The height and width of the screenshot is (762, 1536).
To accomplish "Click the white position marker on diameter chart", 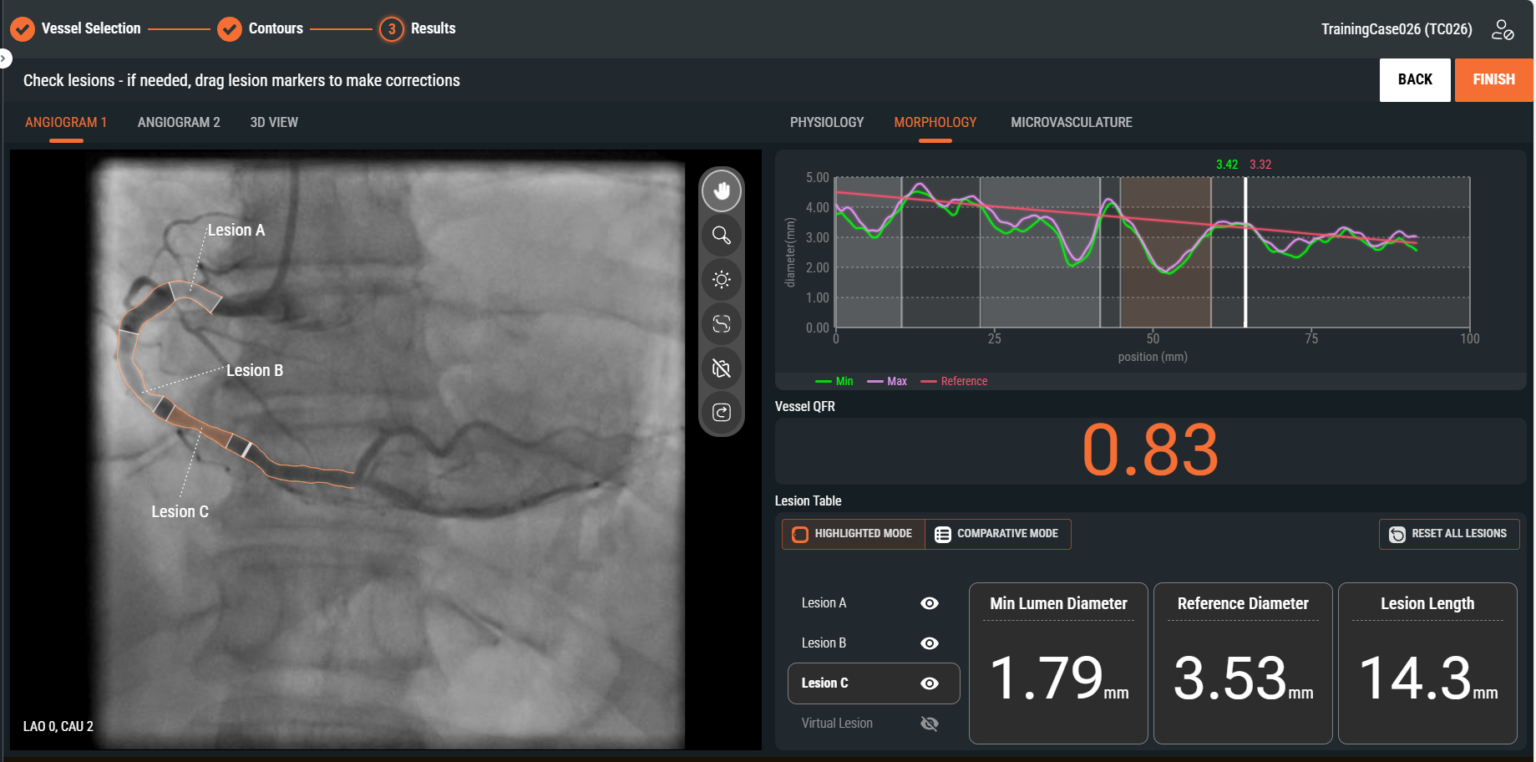I will [1245, 252].
